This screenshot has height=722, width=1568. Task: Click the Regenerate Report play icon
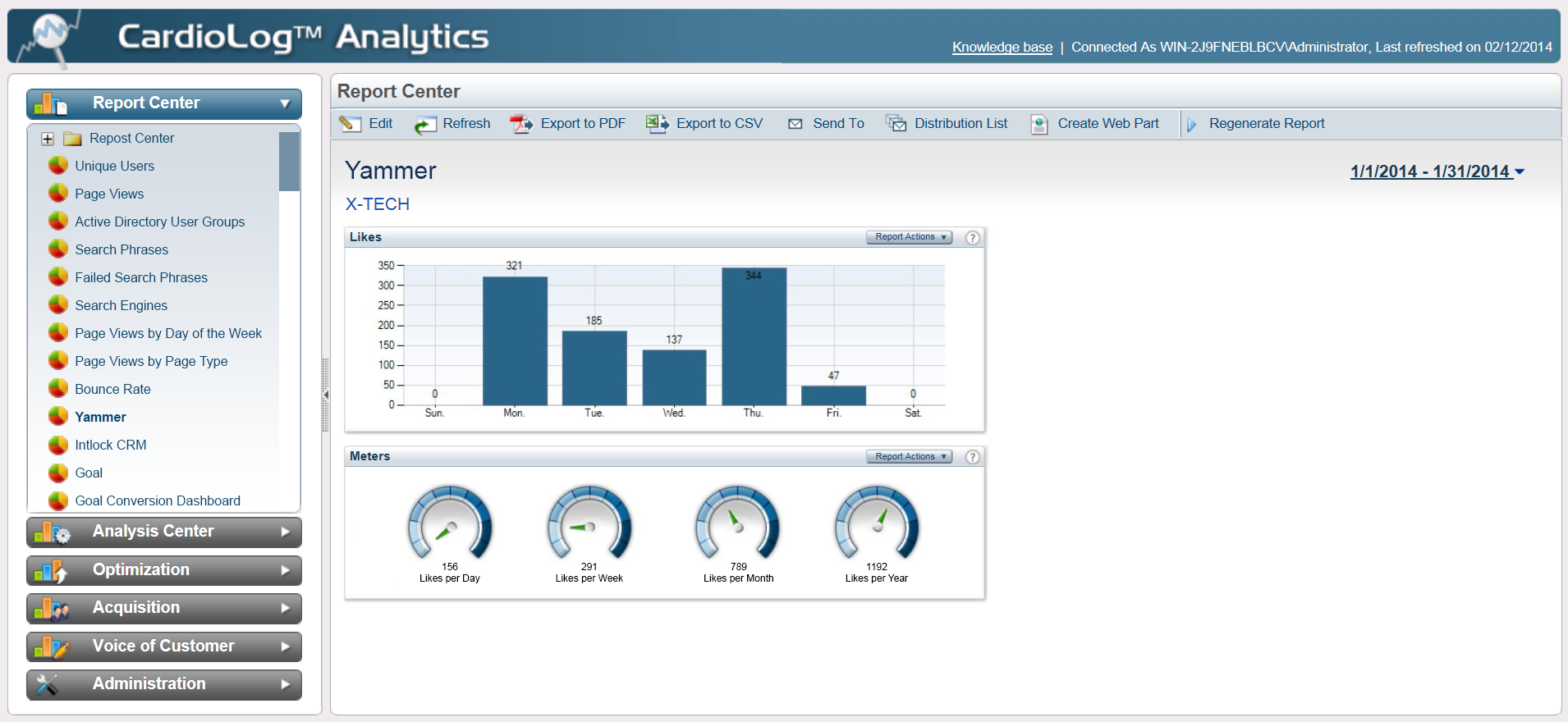click(1191, 125)
